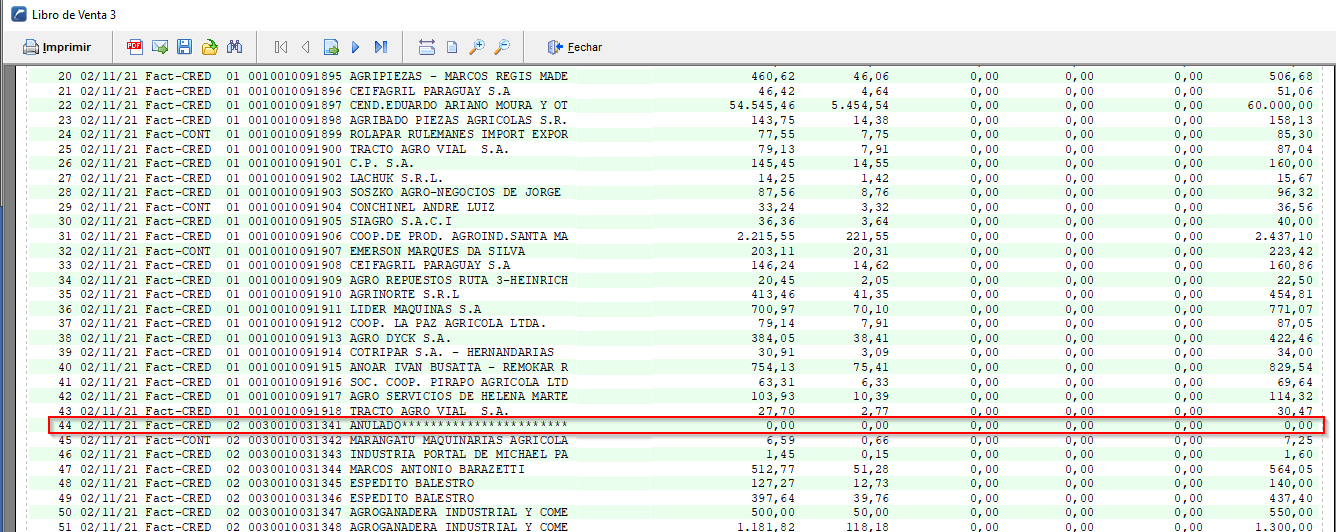Image resolution: width=1336 pixels, height=532 pixels.
Task: Click INDUSTRIA PORTAL DE MICHAEL PA
Action: click(x=459, y=454)
